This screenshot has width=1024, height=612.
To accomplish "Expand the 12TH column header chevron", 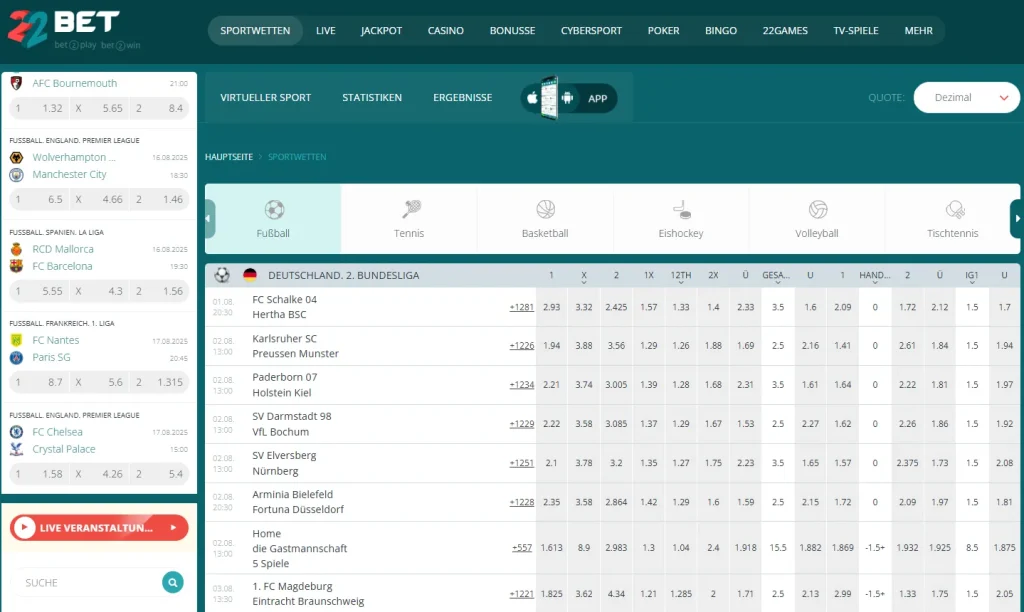I will (680, 283).
